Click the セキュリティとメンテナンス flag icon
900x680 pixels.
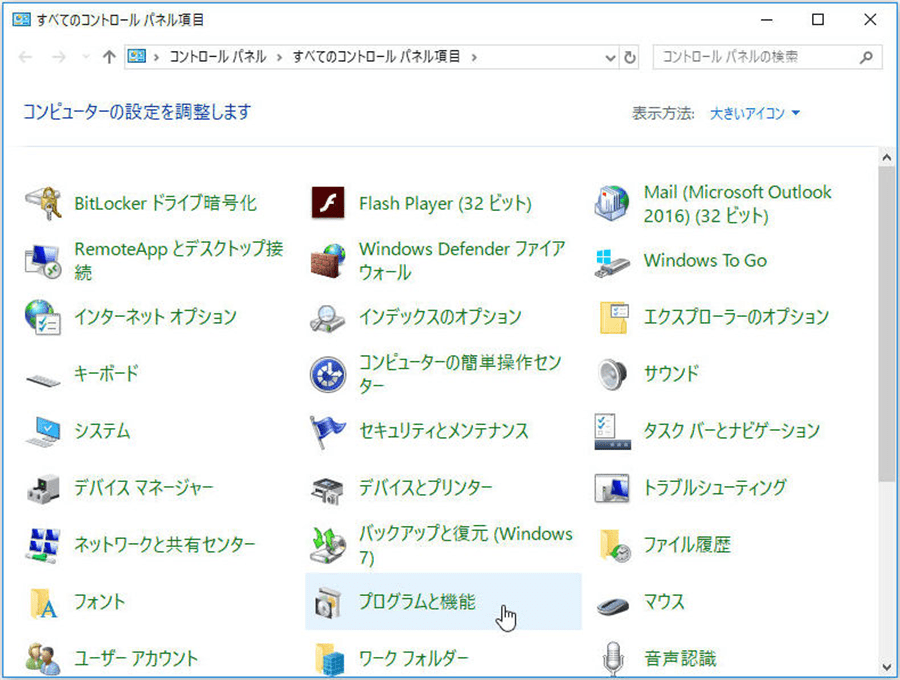(328, 432)
